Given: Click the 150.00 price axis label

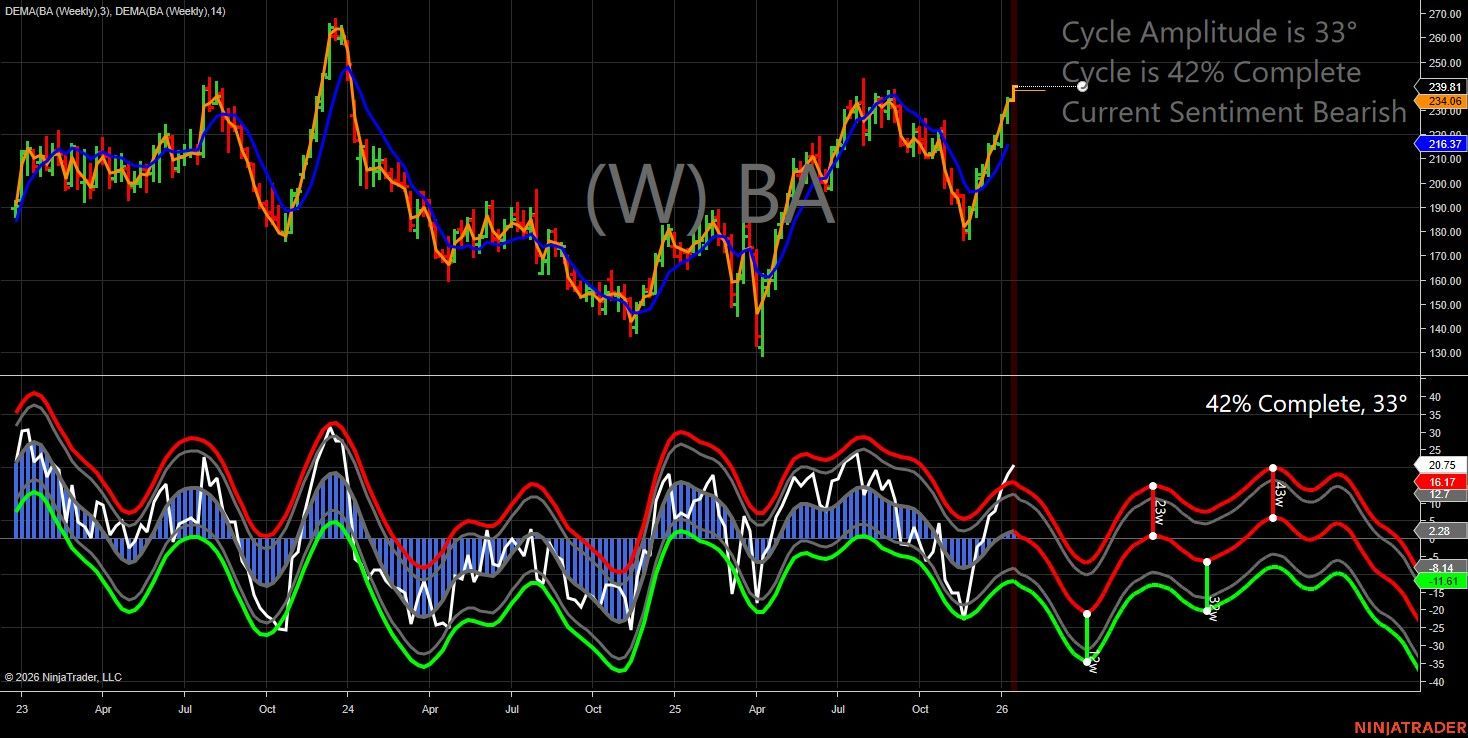Looking at the screenshot, I should [1443, 305].
